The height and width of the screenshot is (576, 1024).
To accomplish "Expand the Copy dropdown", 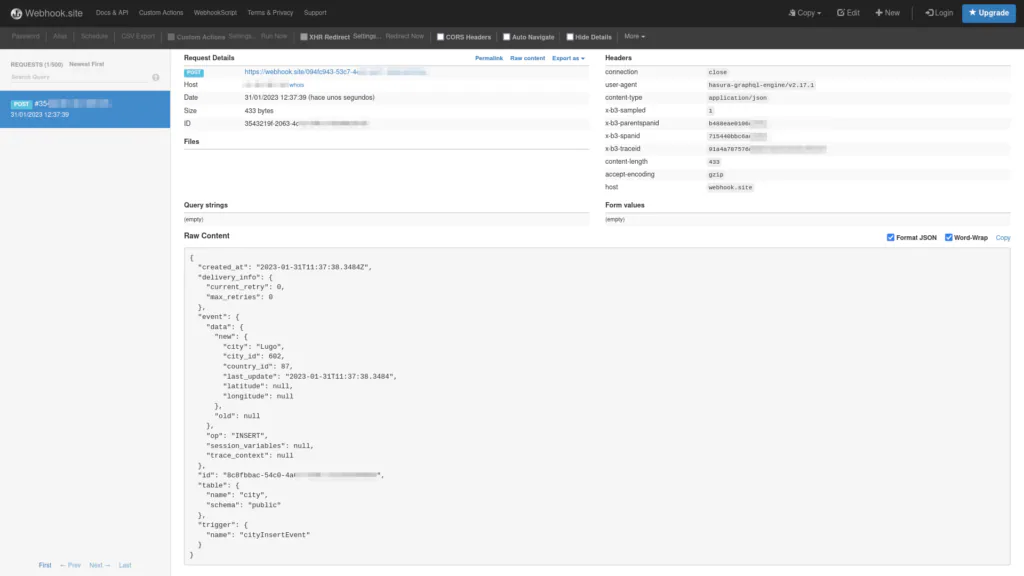I will [805, 12].
